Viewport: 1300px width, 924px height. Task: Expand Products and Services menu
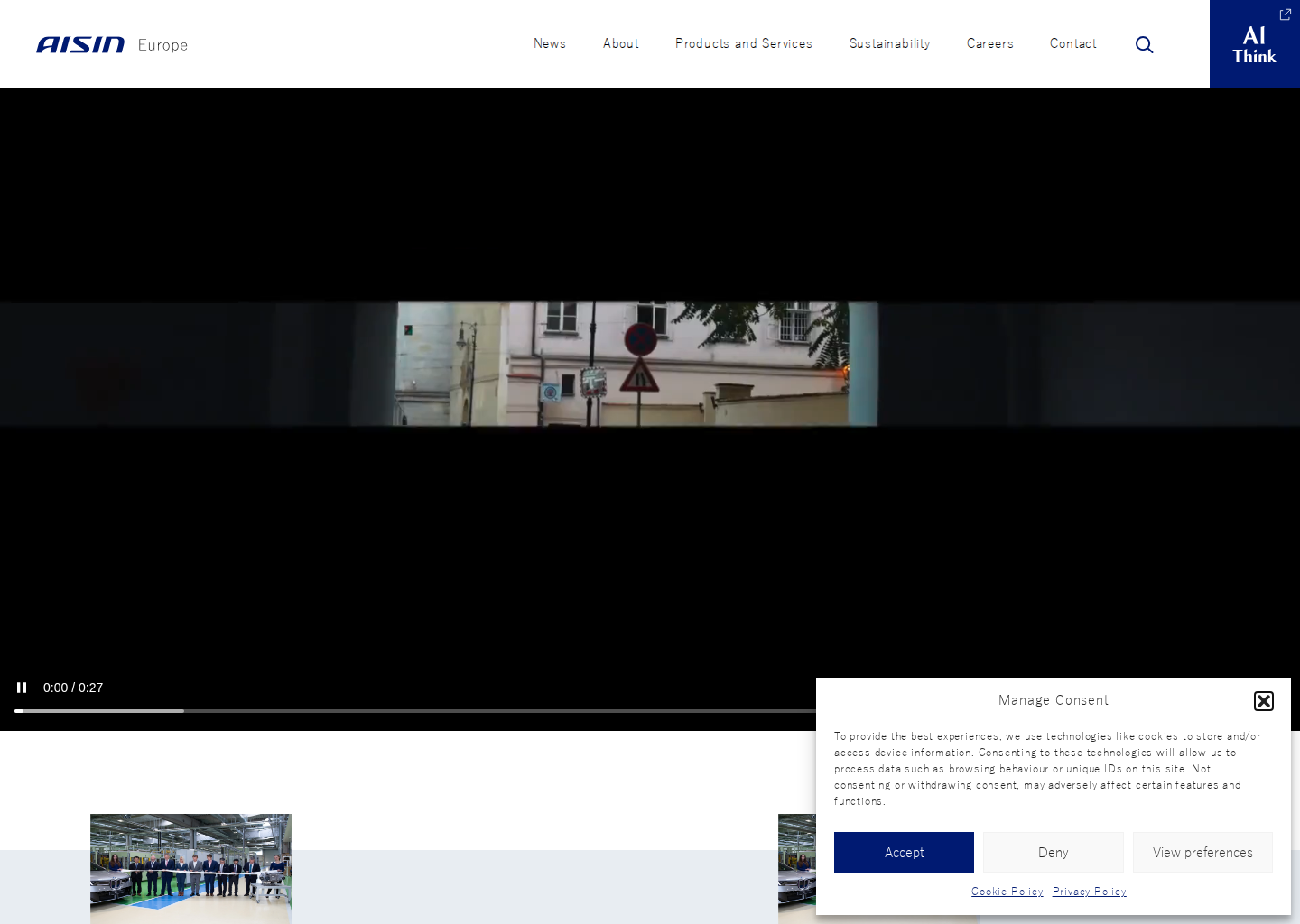(744, 43)
